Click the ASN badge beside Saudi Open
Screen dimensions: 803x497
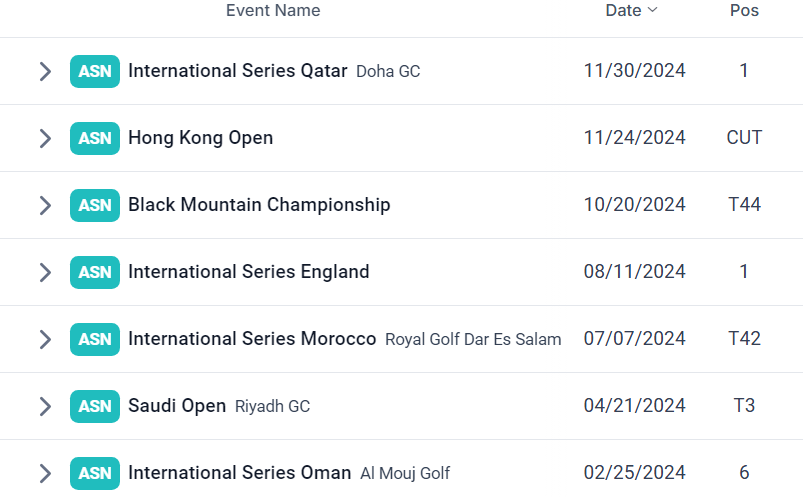[x=95, y=406]
